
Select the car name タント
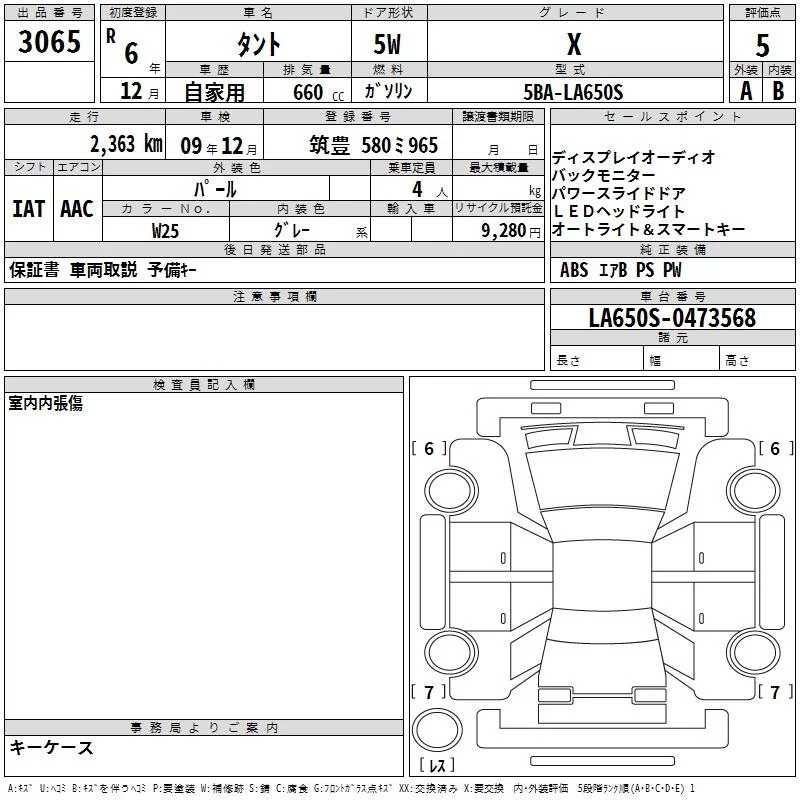257,45
